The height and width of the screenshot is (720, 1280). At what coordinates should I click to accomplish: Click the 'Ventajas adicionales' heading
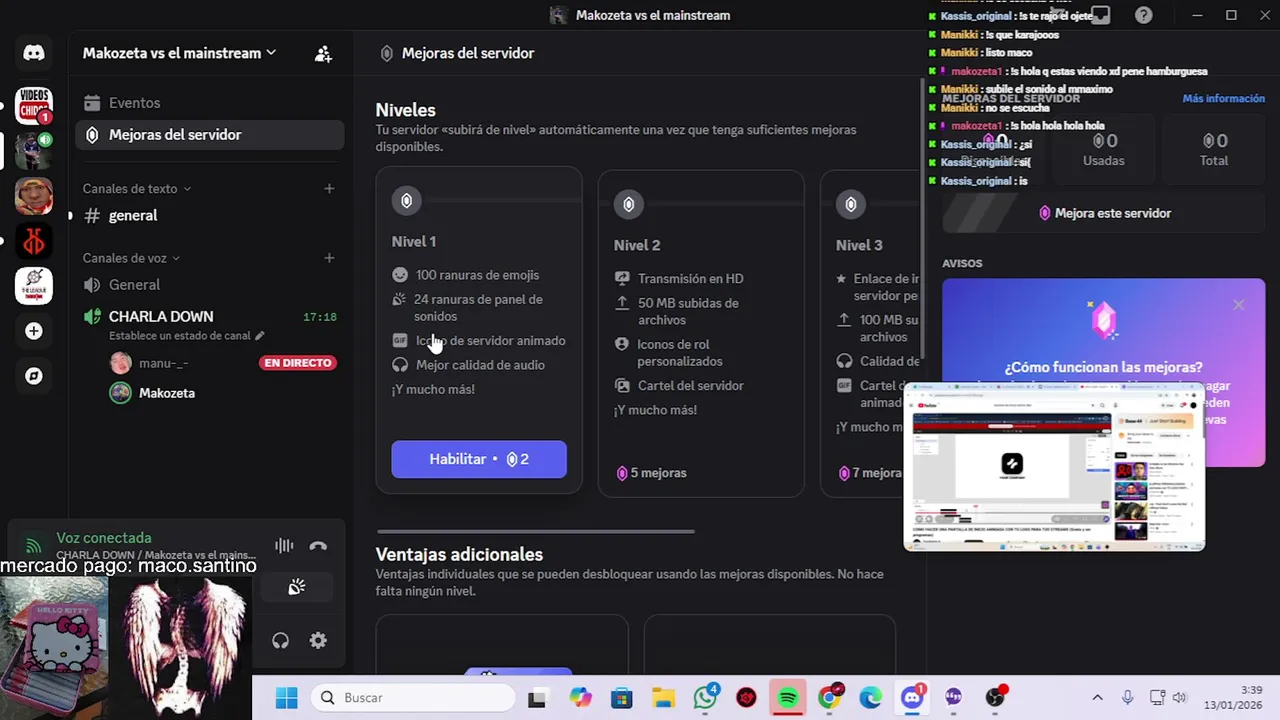[459, 554]
